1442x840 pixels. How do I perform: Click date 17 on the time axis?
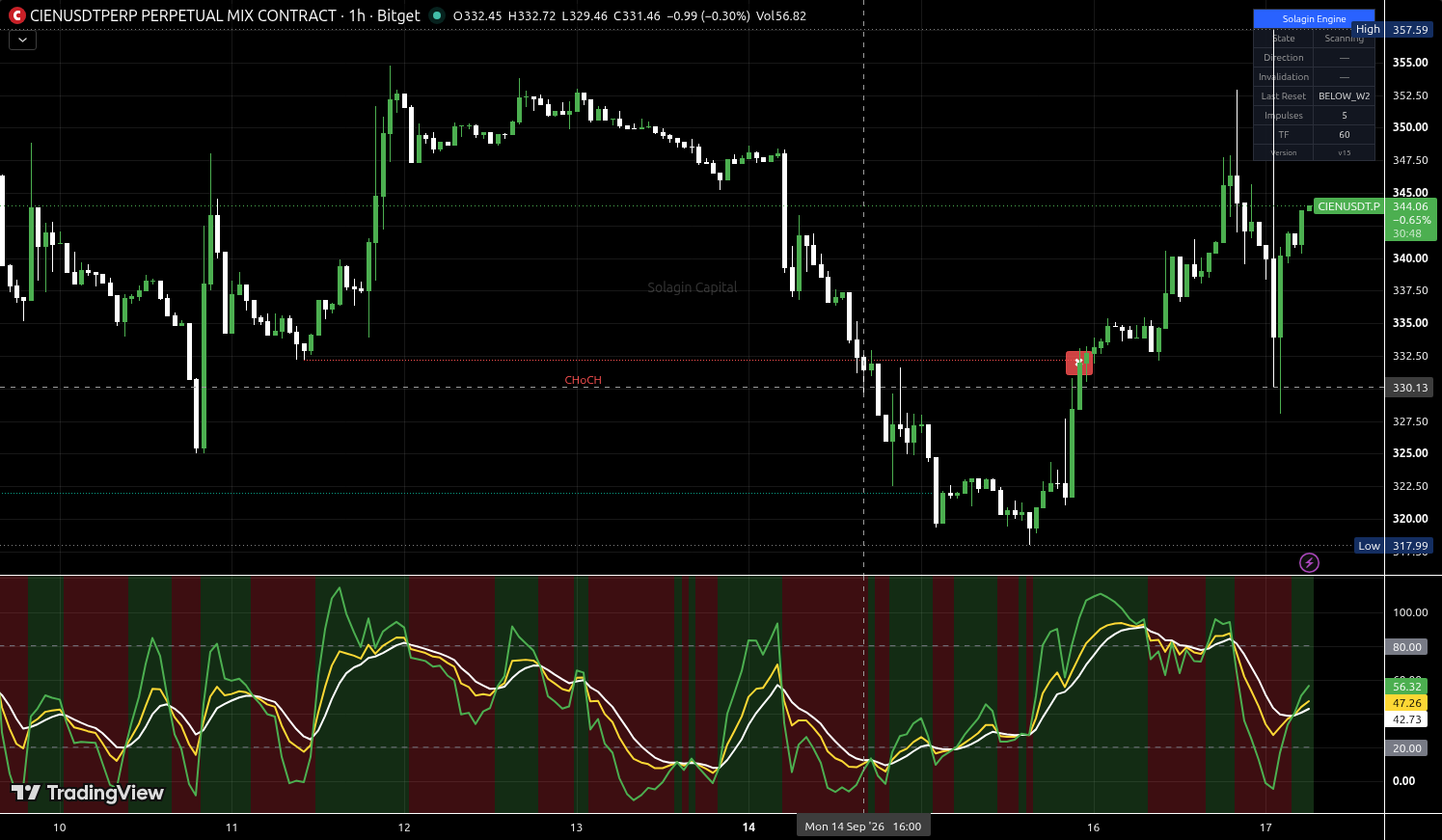tap(1265, 827)
